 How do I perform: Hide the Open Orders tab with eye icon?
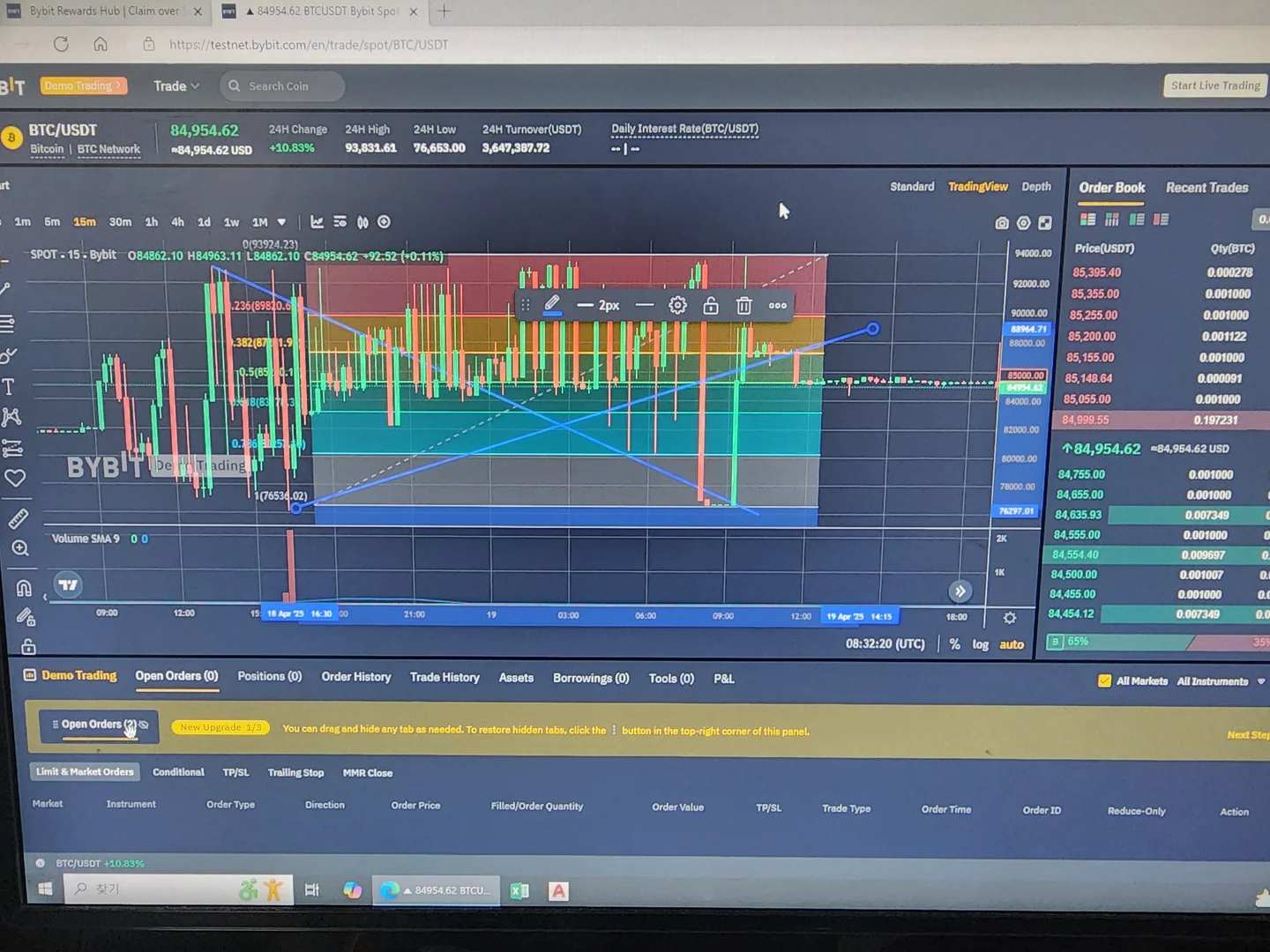144,725
